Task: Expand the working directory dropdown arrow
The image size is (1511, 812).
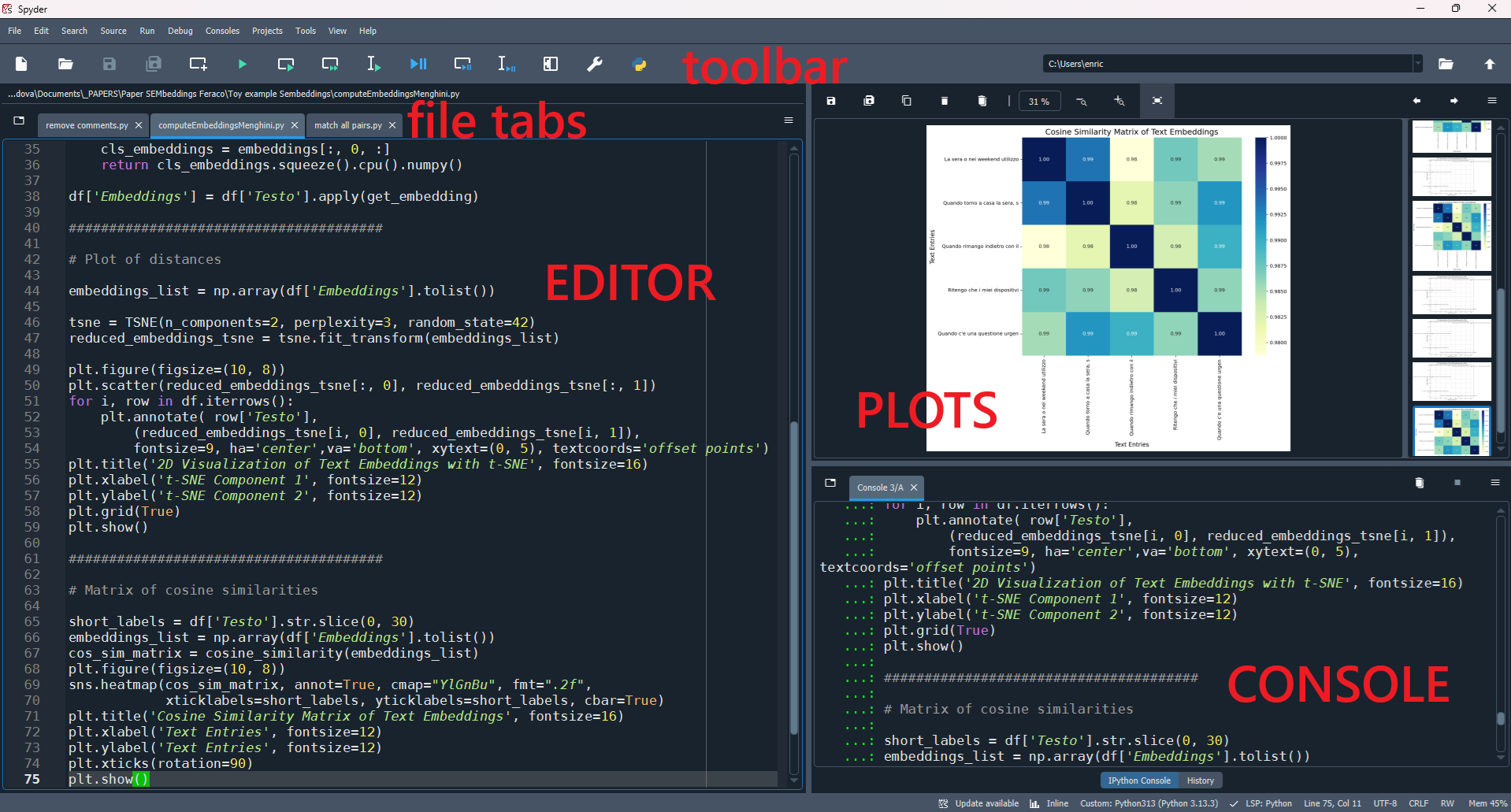Action: click(1417, 64)
